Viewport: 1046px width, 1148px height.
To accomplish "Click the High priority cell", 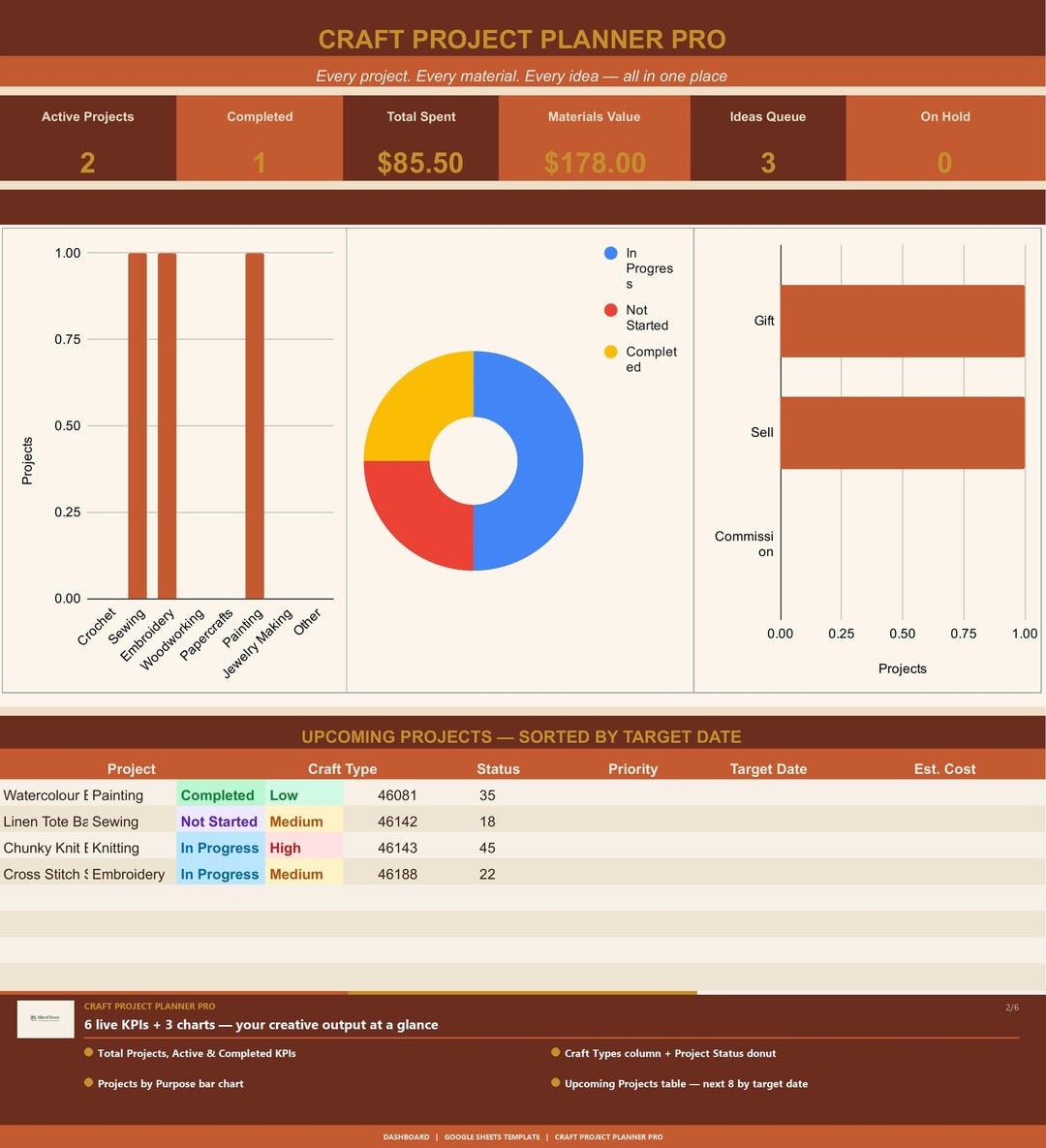I will [304, 848].
